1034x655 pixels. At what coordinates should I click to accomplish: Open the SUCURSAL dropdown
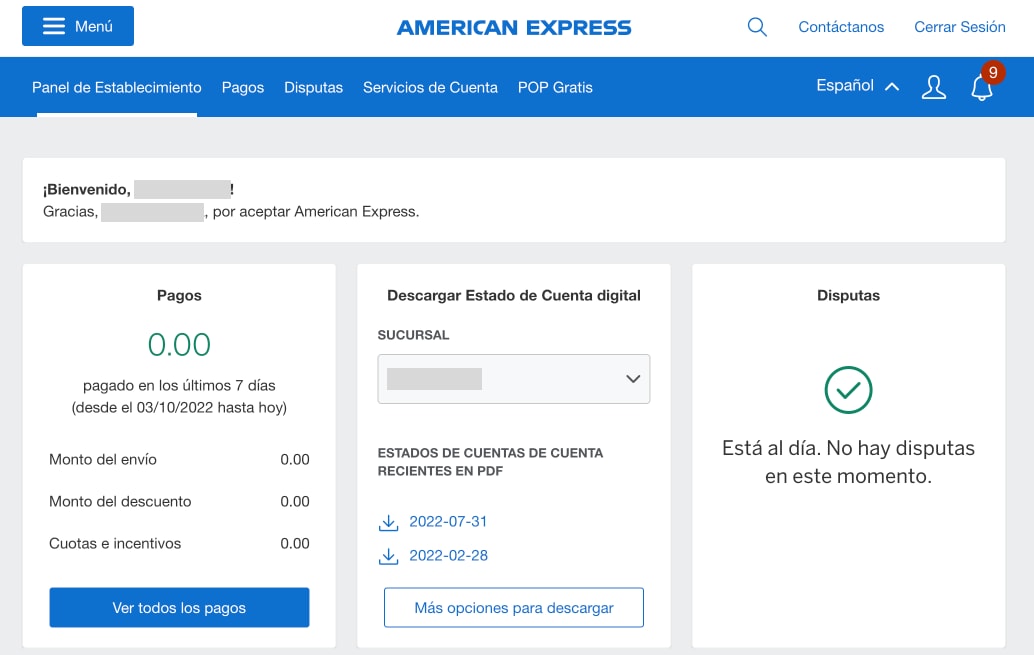pos(513,379)
